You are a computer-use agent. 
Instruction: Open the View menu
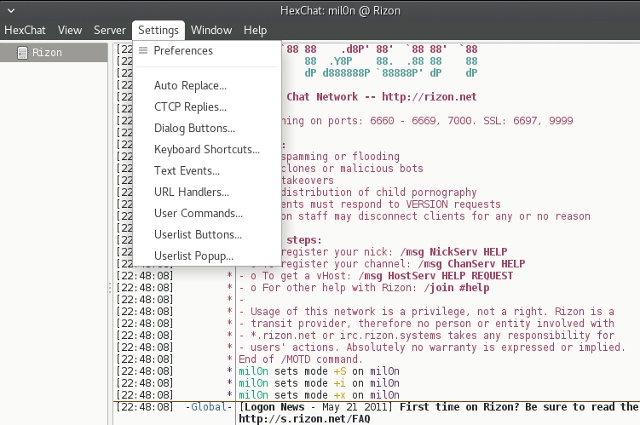point(70,30)
